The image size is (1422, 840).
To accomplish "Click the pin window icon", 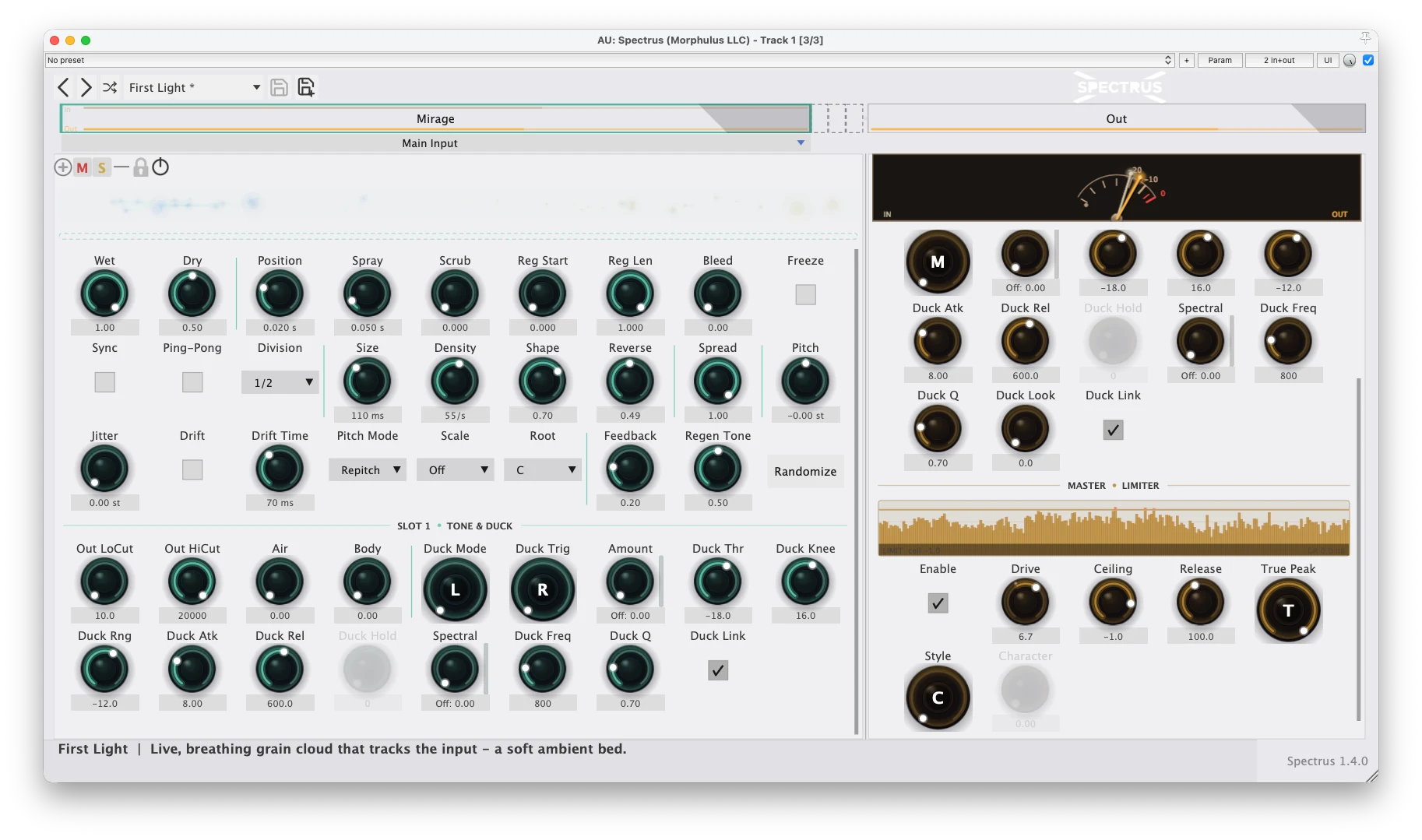I will point(1365,37).
